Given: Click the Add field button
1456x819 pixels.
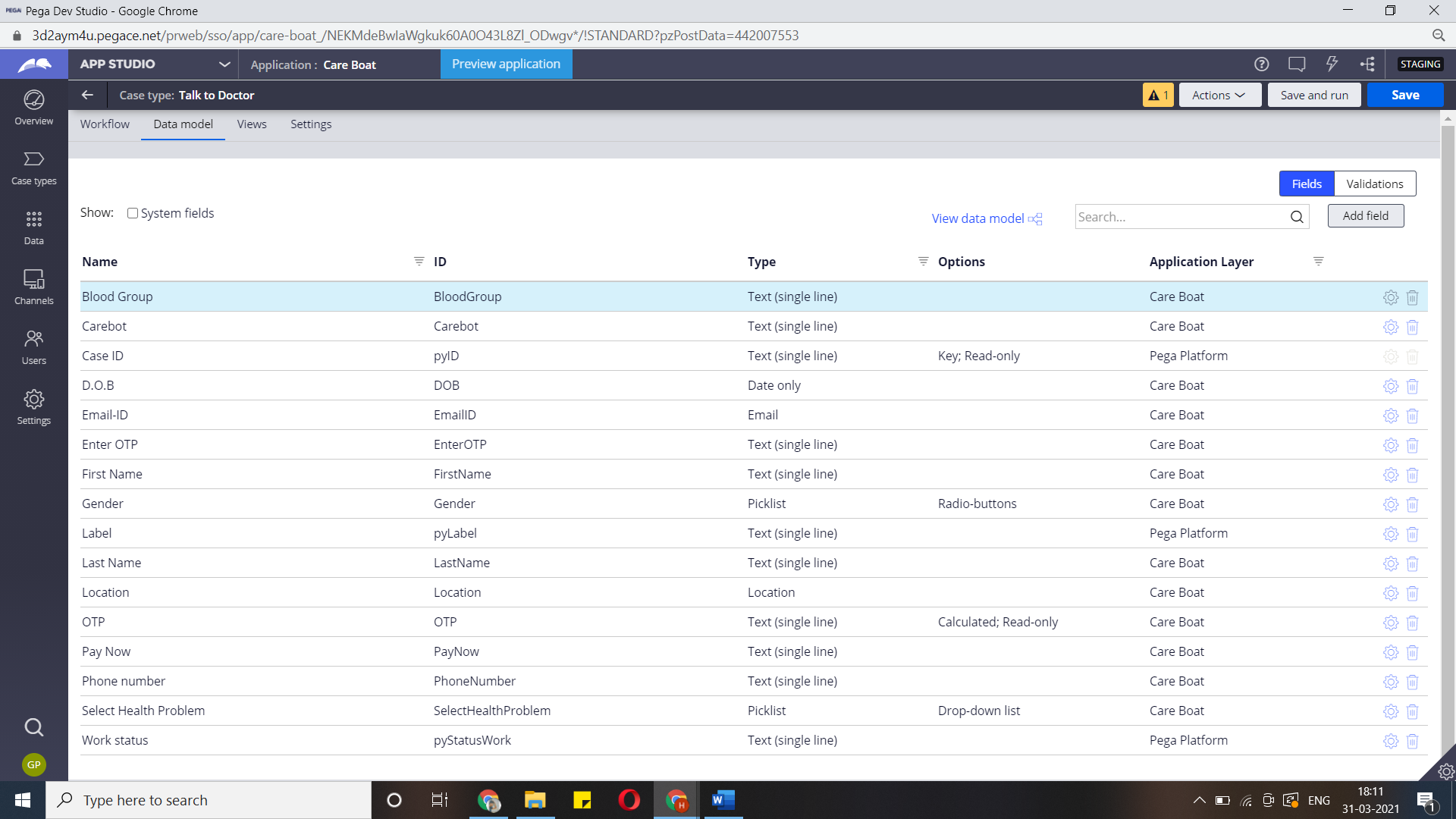Looking at the screenshot, I should coord(1365,216).
